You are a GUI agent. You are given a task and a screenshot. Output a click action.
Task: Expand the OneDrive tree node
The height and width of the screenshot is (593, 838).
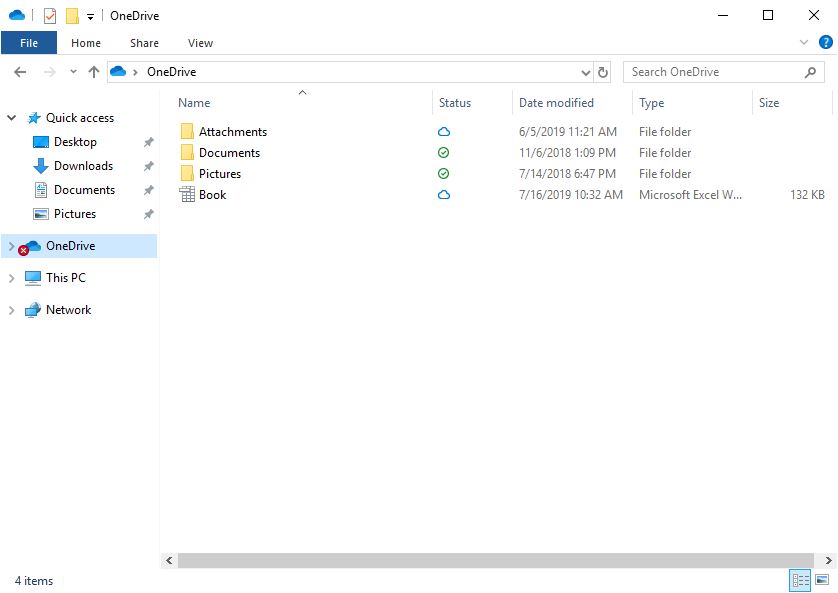point(11,246)
